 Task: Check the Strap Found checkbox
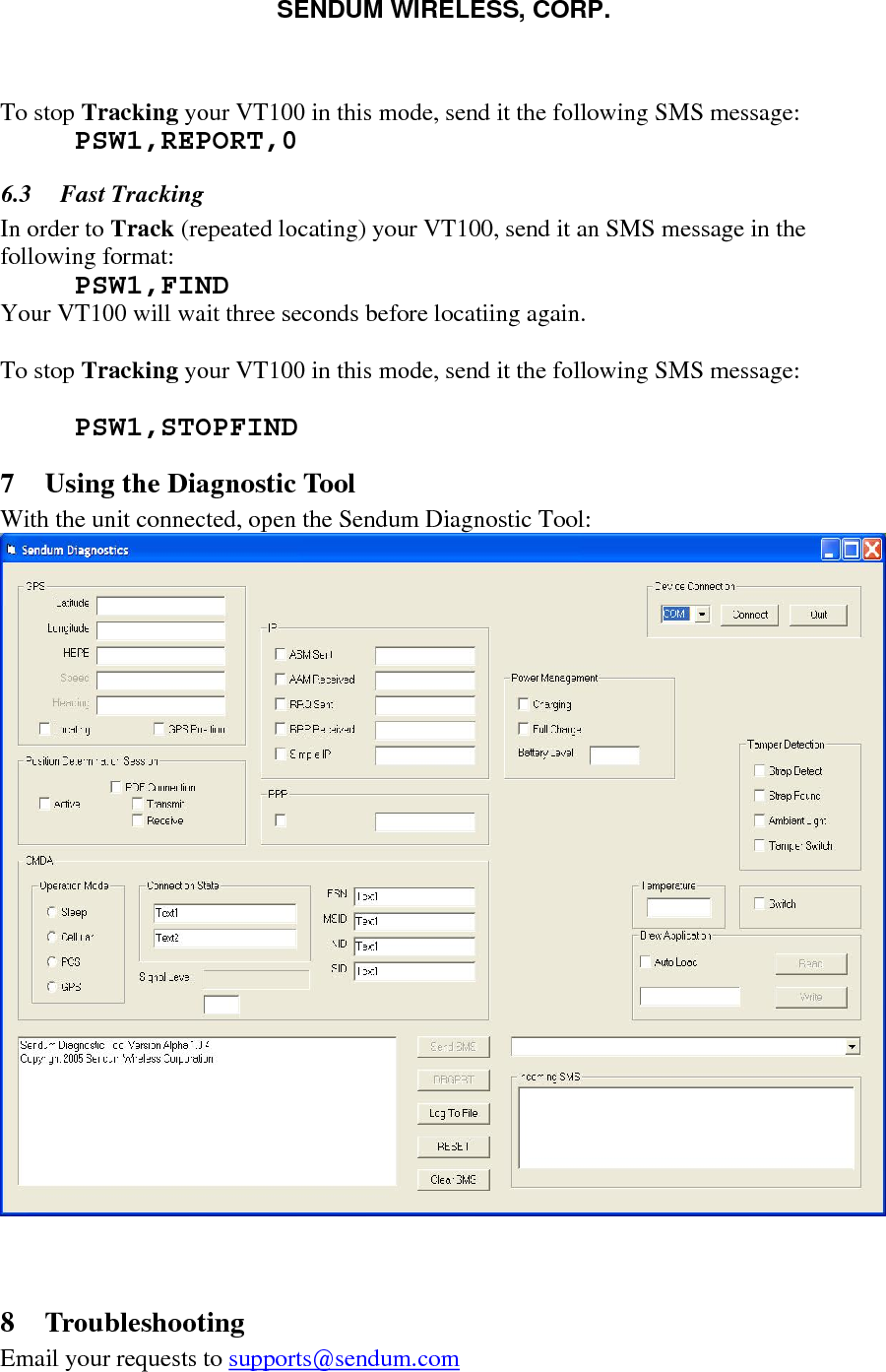pyautogui.click(x=760, y=795)
